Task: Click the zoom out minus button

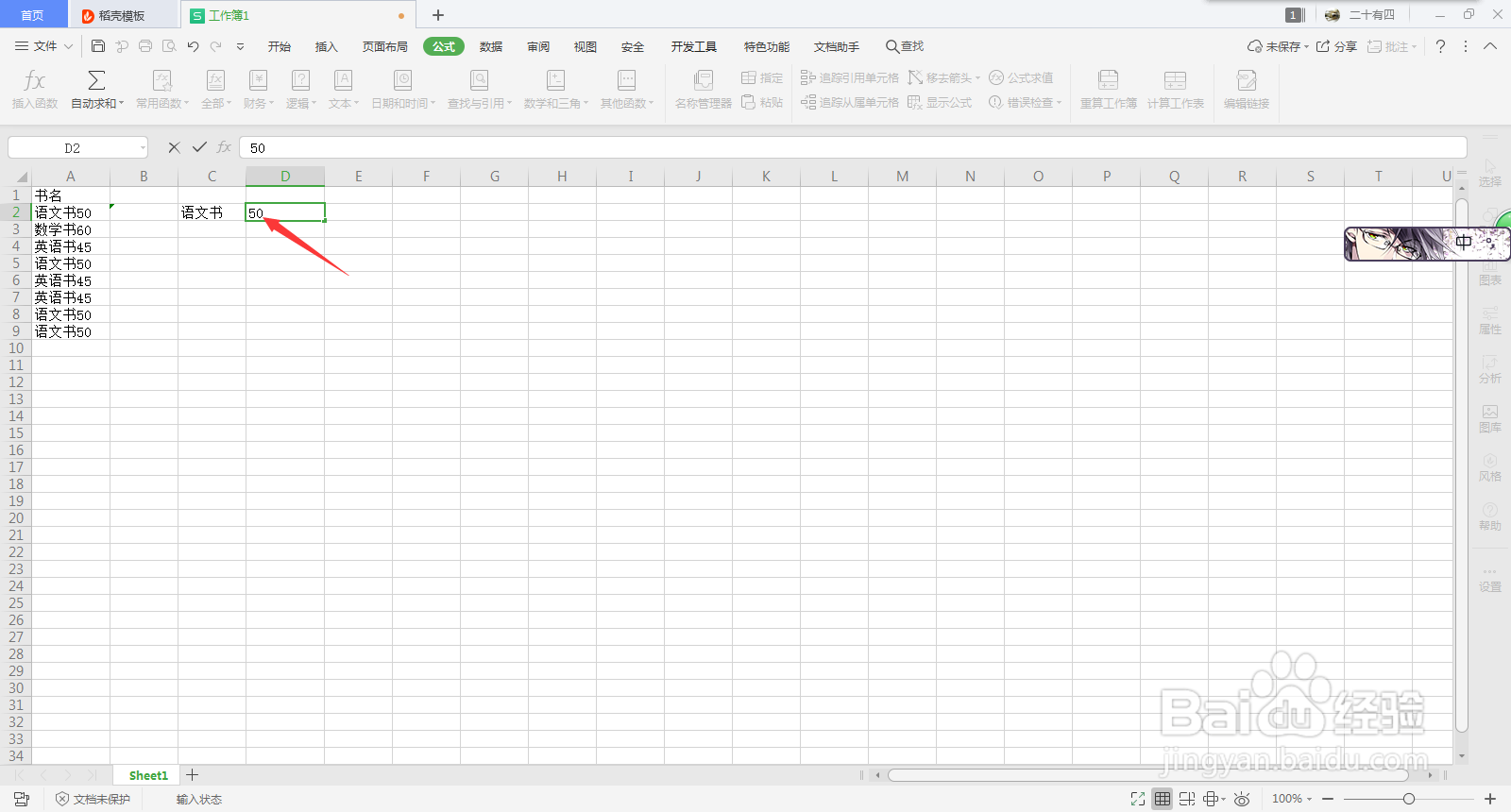Action: [x=1328, y=799]
